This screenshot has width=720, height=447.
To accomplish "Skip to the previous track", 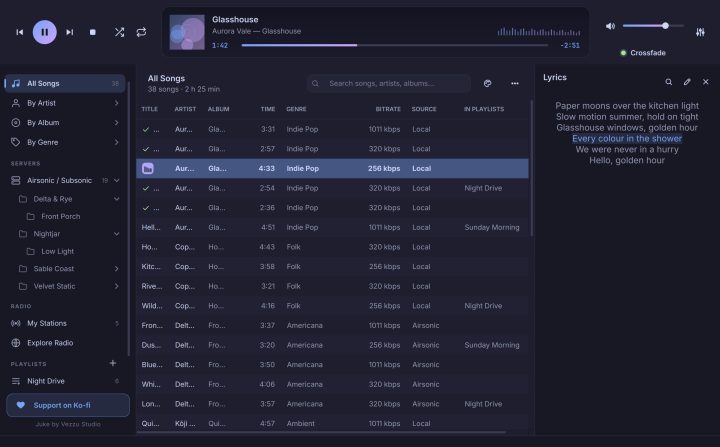I will point(20,32).
